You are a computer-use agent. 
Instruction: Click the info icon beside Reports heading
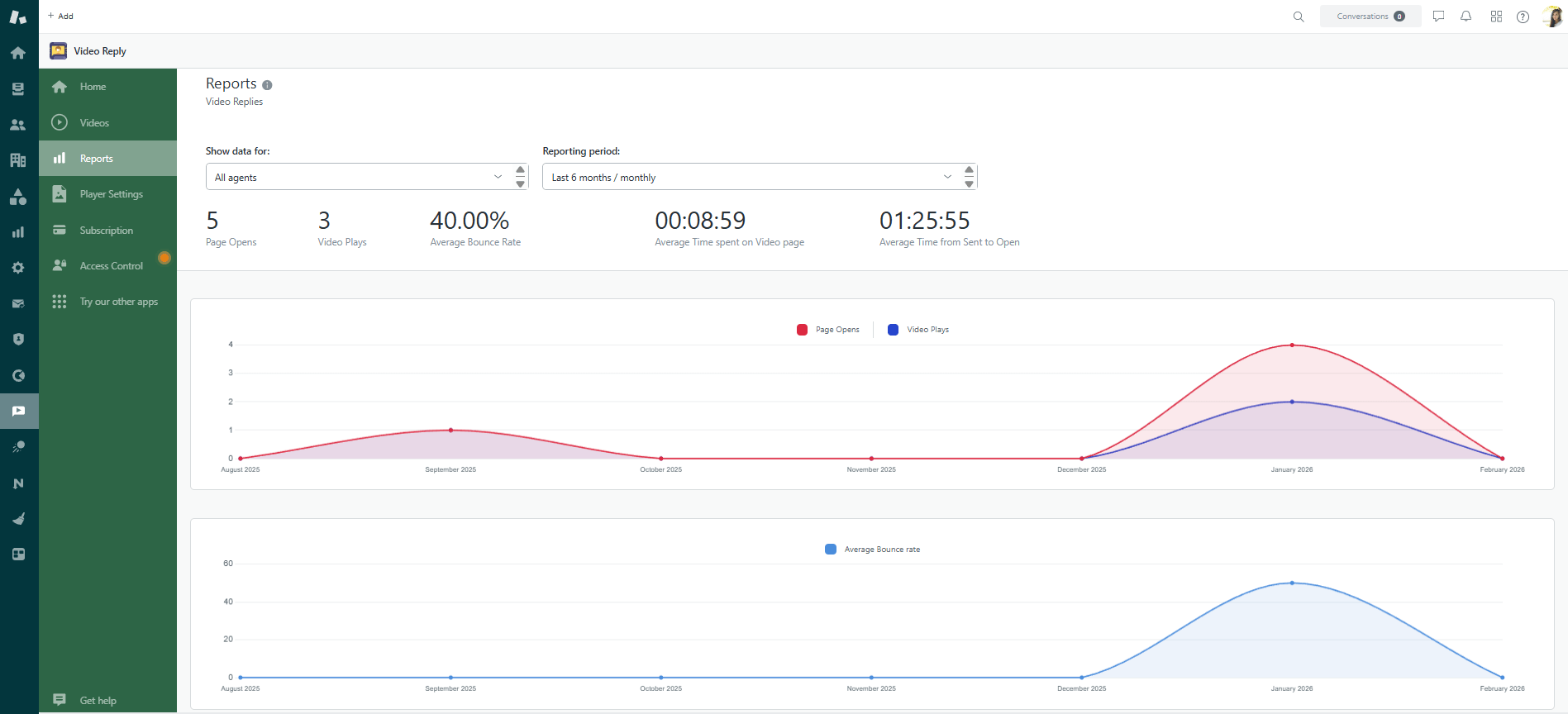[267, 85]
